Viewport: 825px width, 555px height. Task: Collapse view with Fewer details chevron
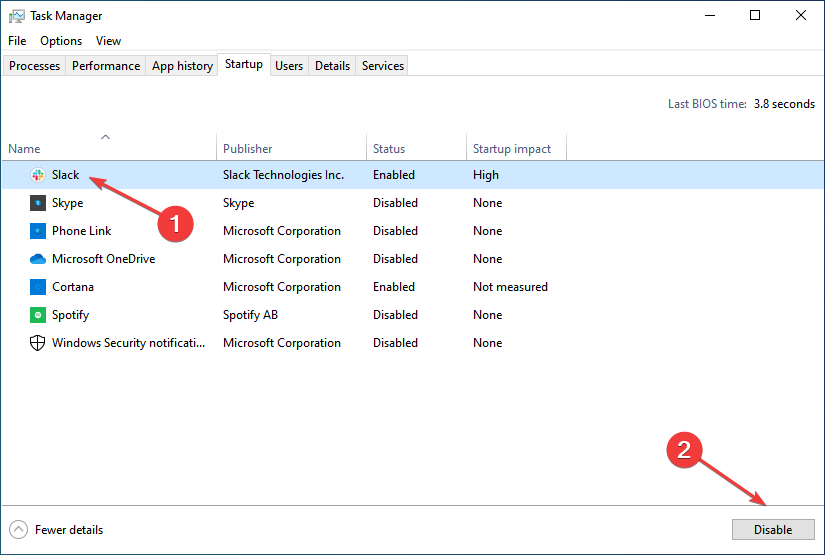tap(18, 530)
